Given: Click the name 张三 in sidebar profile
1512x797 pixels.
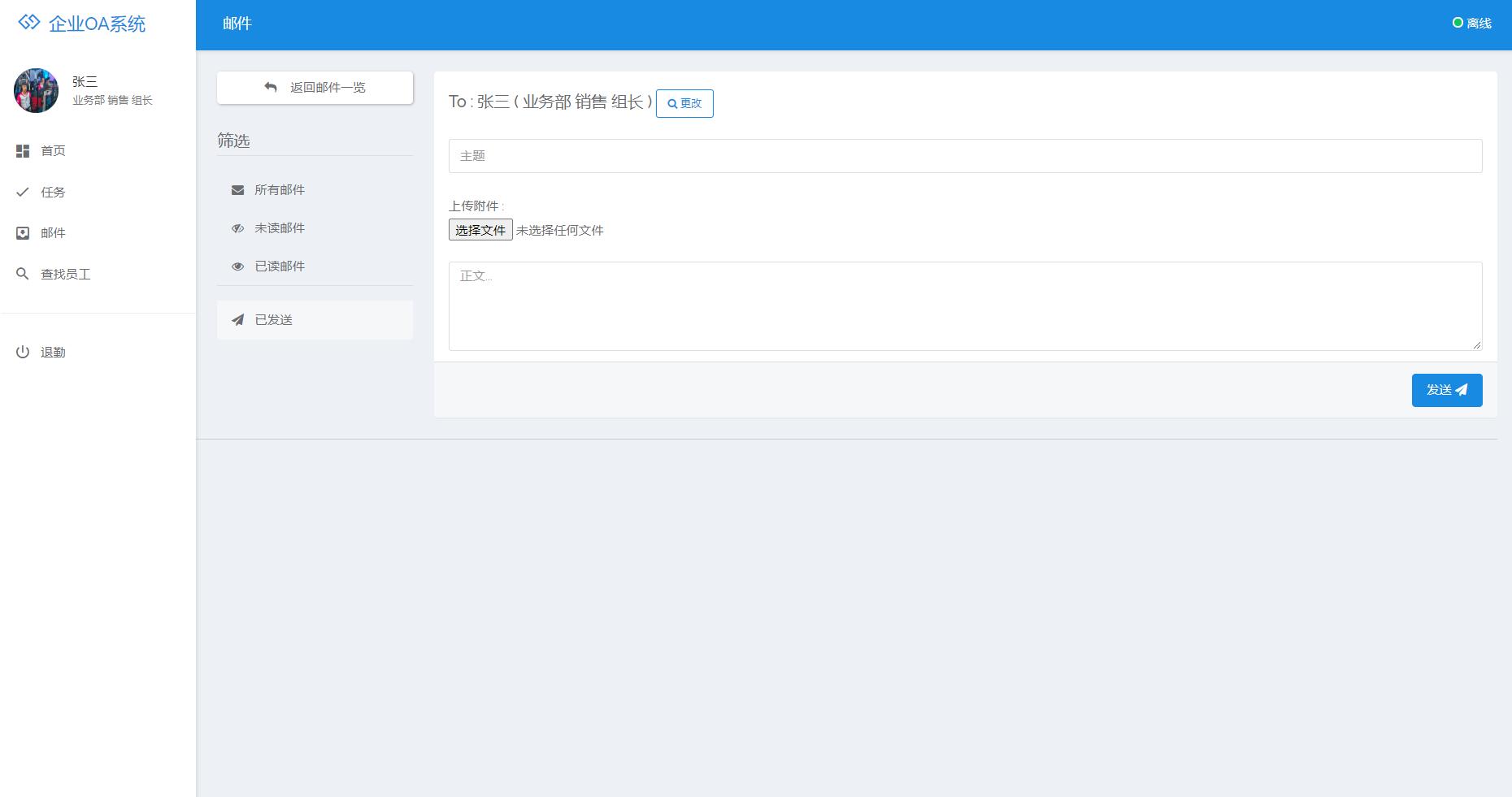Looking at the screenshot, I should (85, 81).
